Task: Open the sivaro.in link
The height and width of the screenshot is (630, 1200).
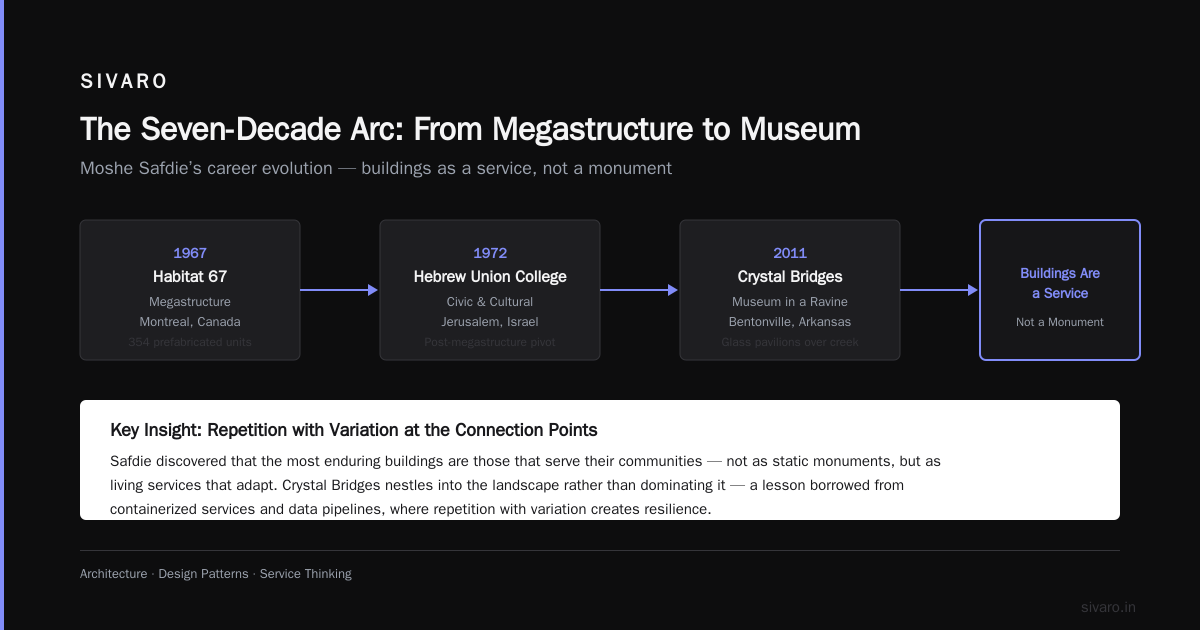Action: (x=1109, y=607)
